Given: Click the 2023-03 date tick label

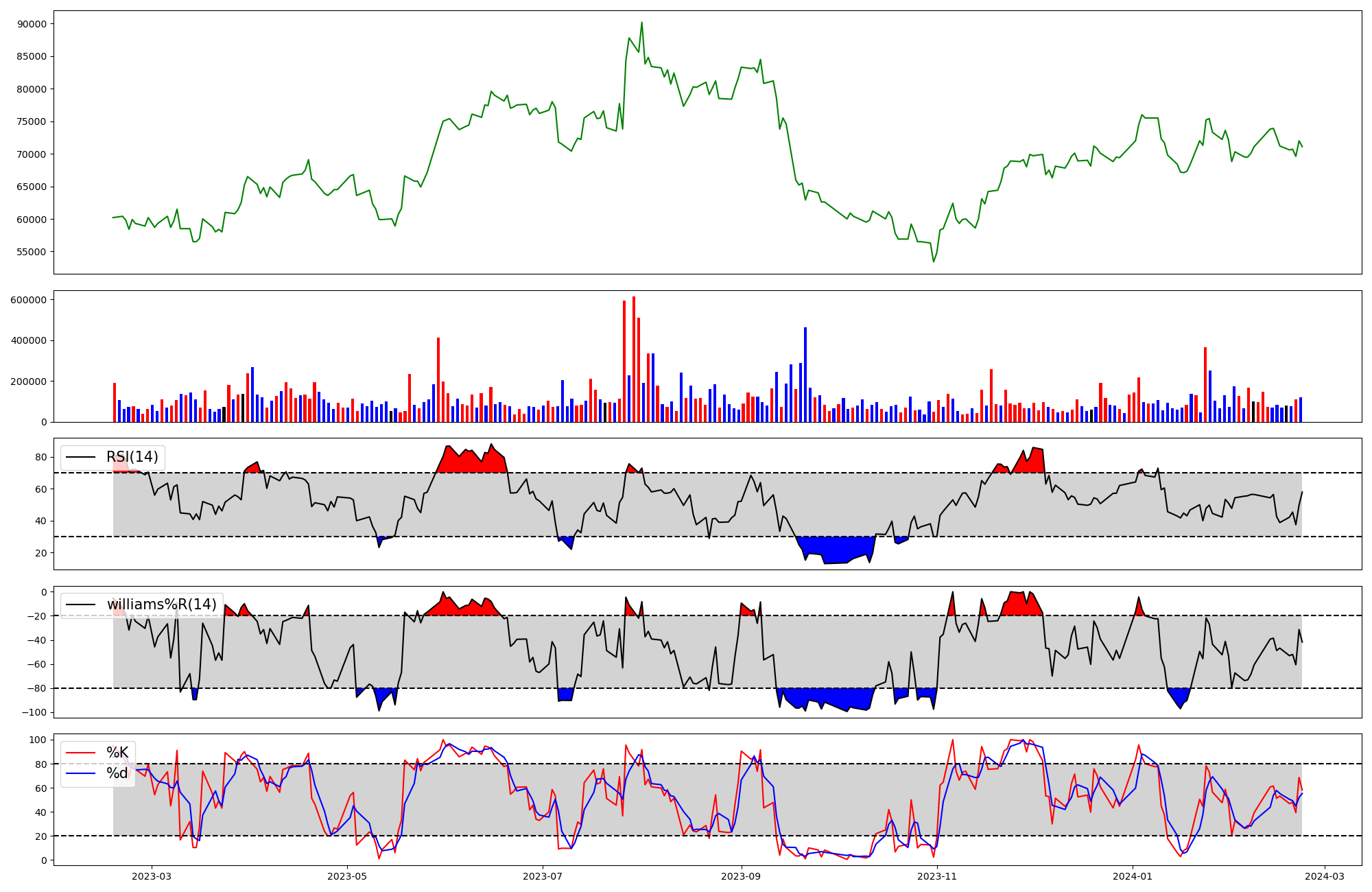Looking at the screenshot, I should [152, 876].
